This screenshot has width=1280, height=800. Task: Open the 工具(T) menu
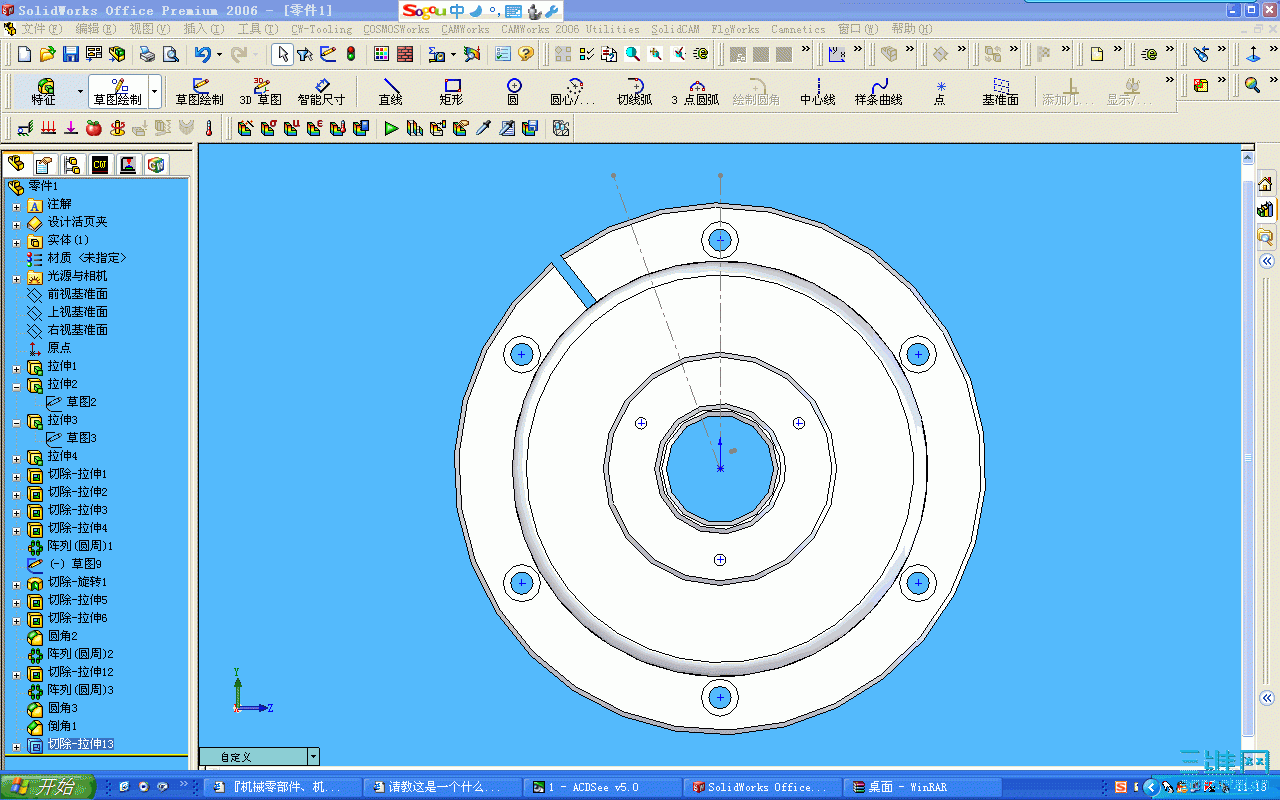coord(258,29)
